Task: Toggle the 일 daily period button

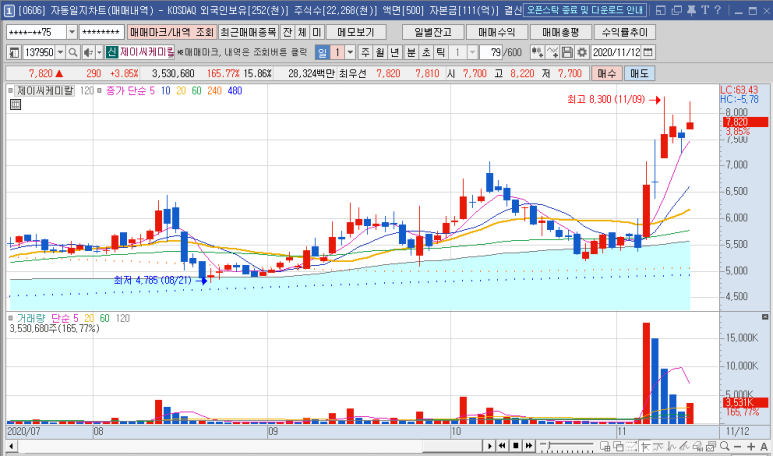Action: click(322, 52)
